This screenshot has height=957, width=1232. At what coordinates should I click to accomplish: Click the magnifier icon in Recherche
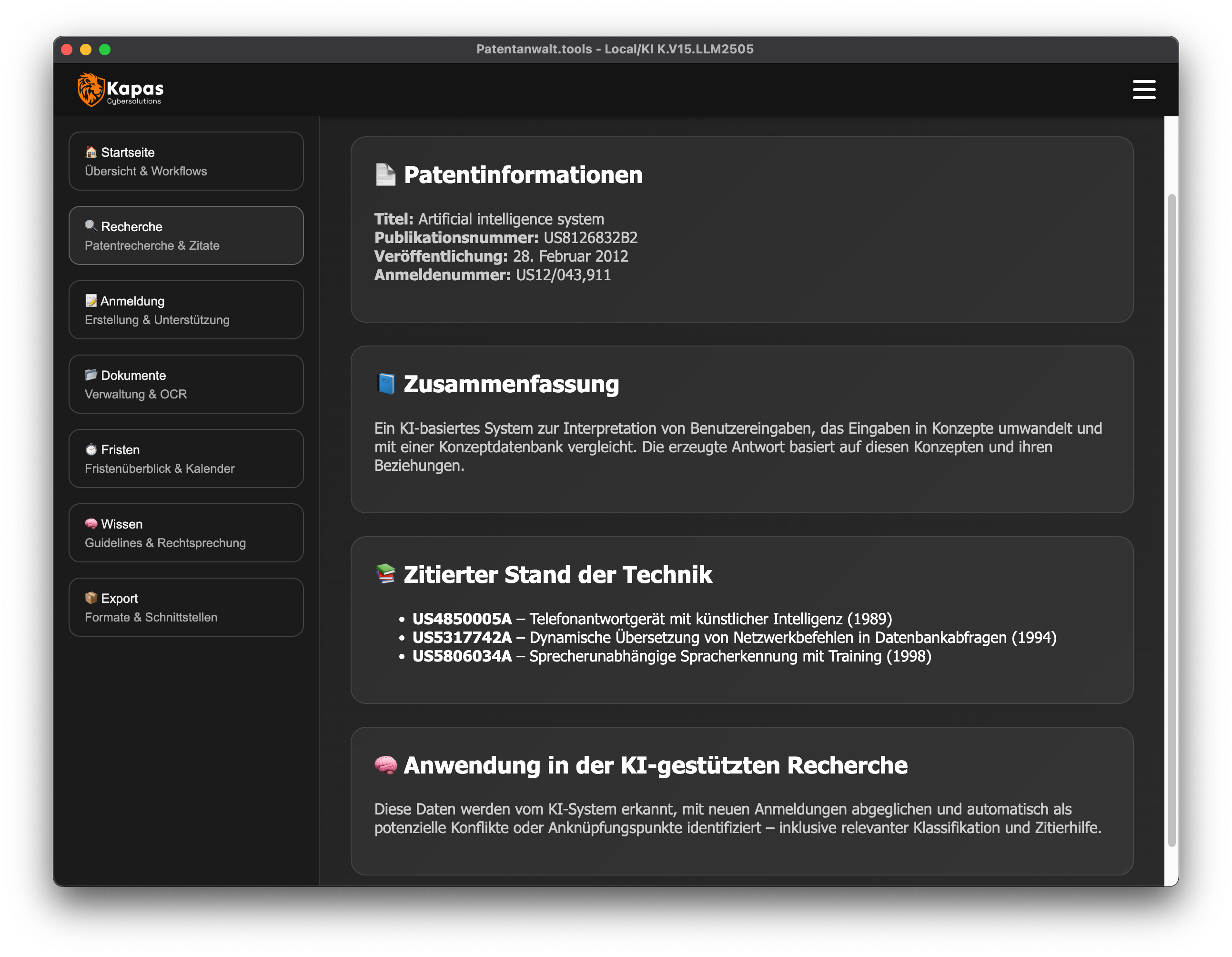tap(91, 226)
